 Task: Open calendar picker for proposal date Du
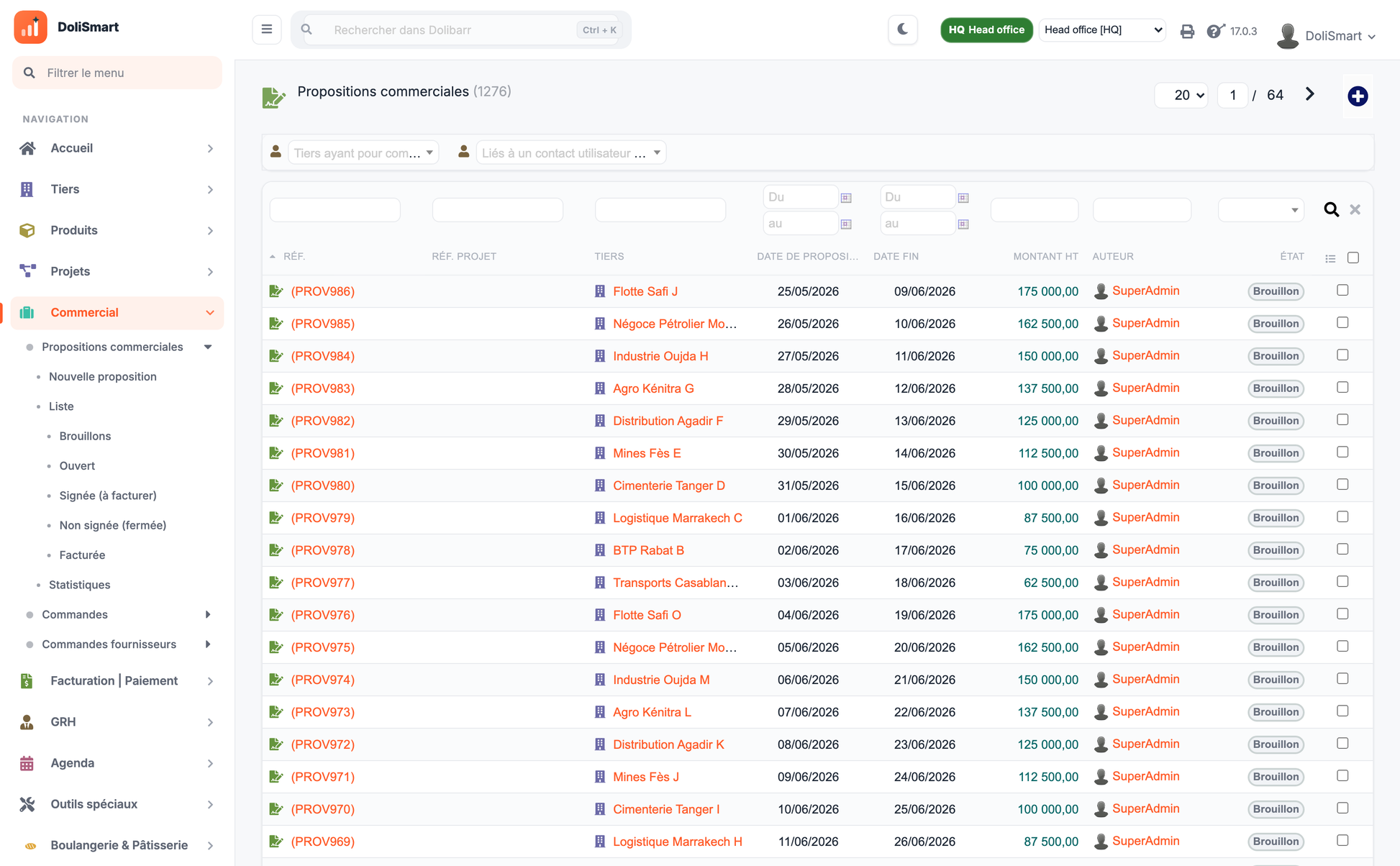[x=846, y=198]
